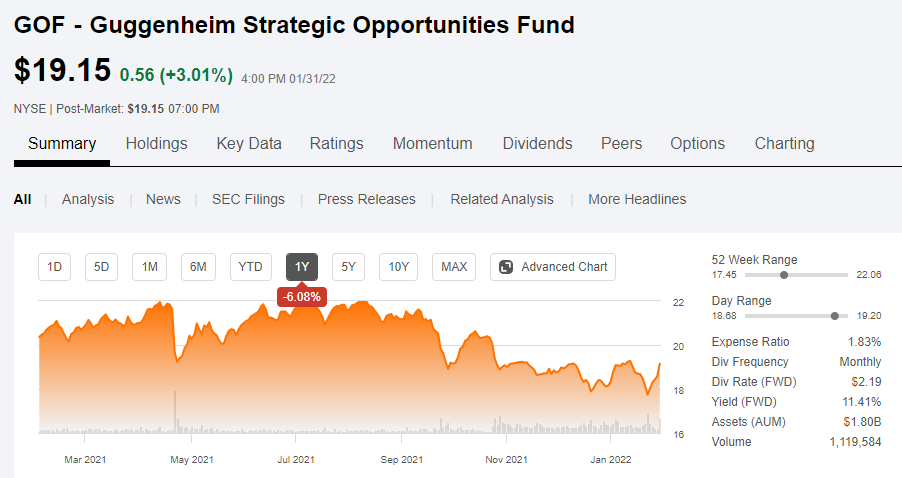Filter headlines by SEC Filings
The image size is (902, 478).
[249, 199]
